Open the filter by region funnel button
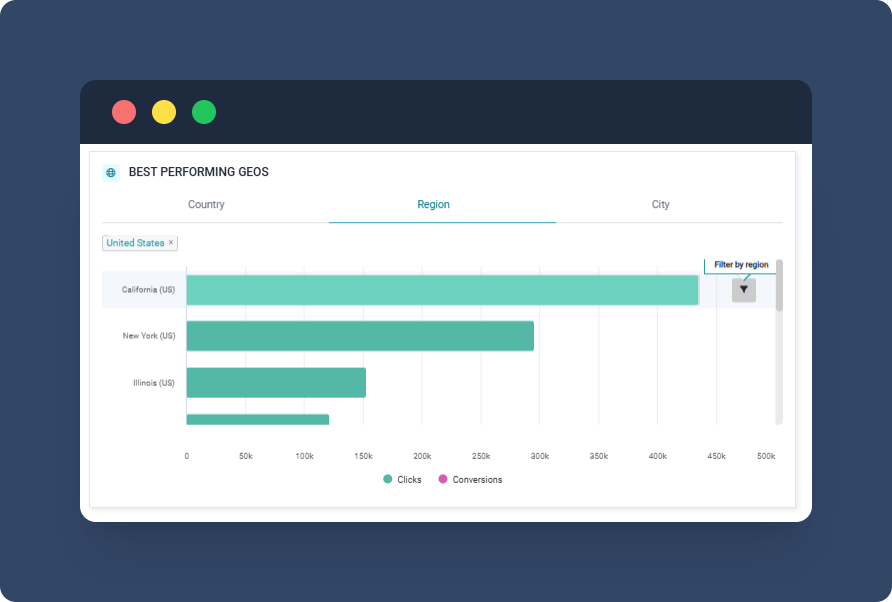This screenshot has height=602, width=892. tap(743, 289)
